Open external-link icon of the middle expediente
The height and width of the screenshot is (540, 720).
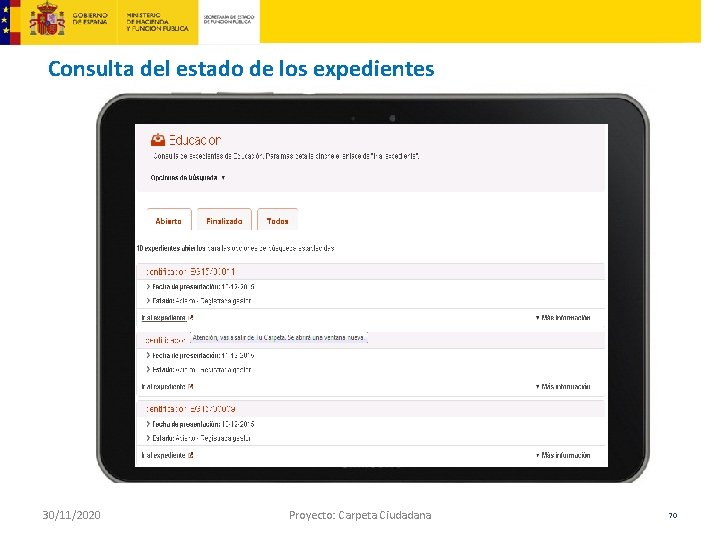[x=191, y=387]
